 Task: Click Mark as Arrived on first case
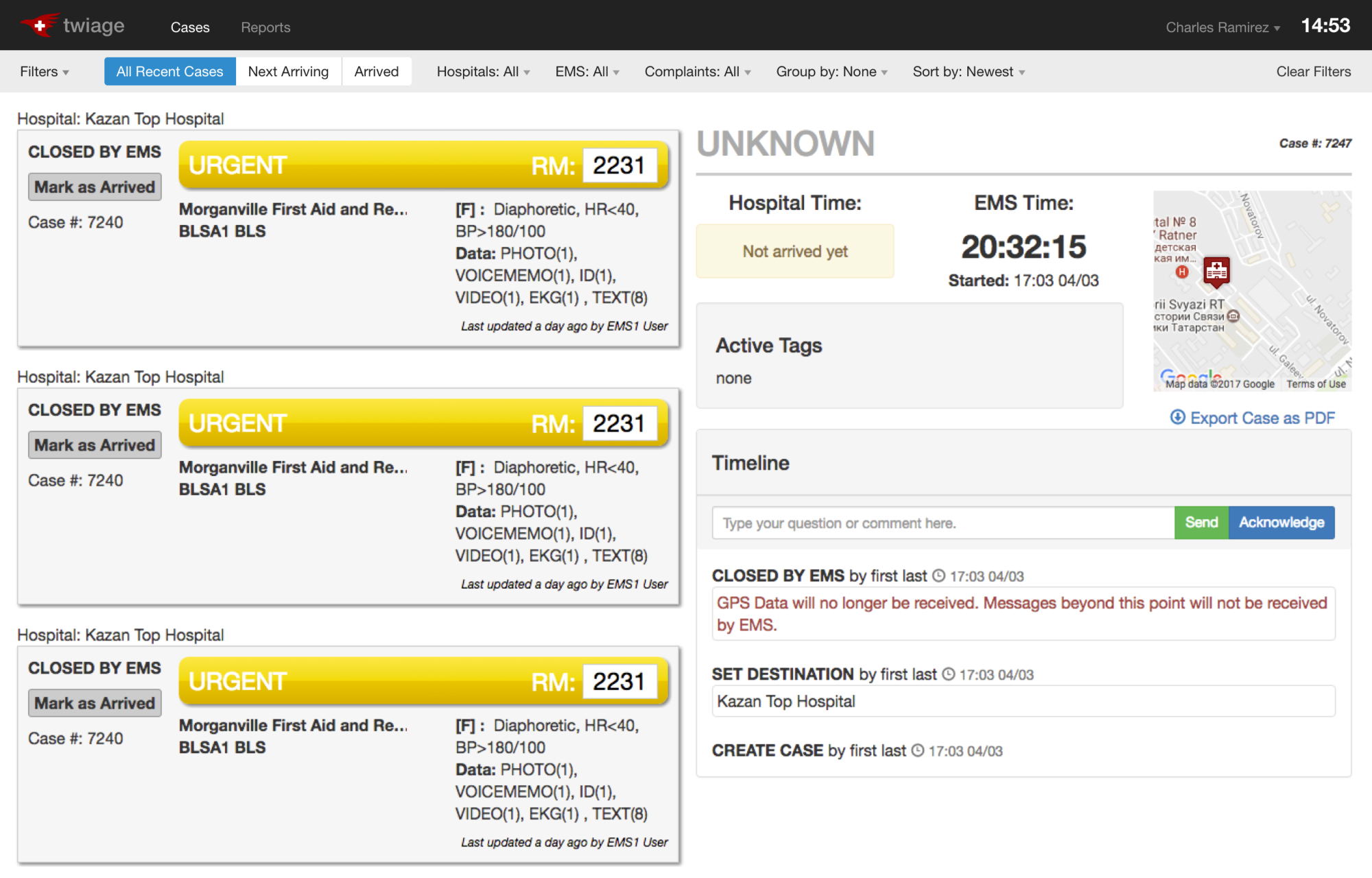pyautogui.click(x=95, y=187)
